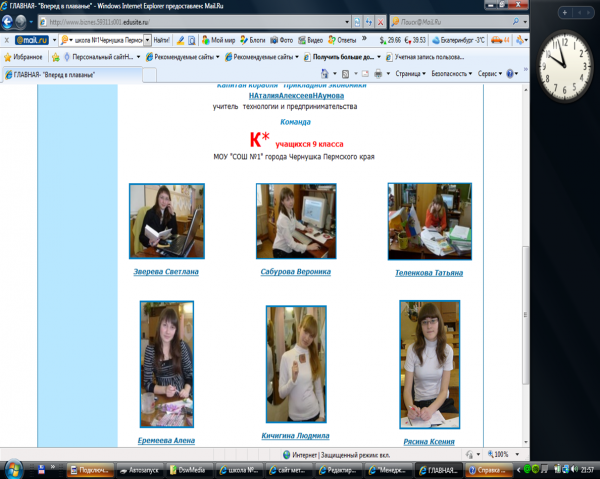600x479 pixels.
Task: Open Фото in Mail.Ru toolbar
Action: pyautogui.click(x=282, y=40)
